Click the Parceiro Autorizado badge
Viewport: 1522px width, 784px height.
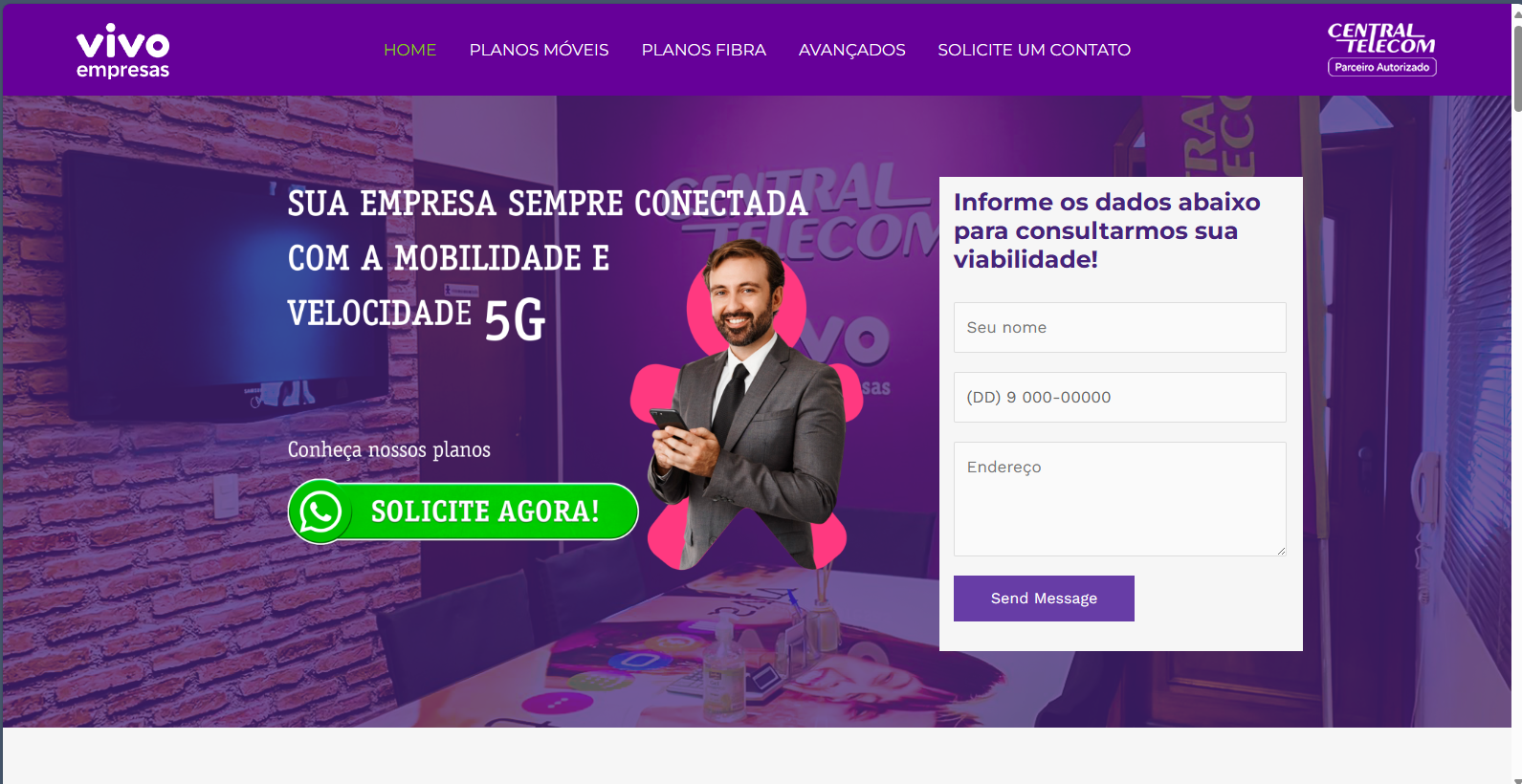point(1381,67)
